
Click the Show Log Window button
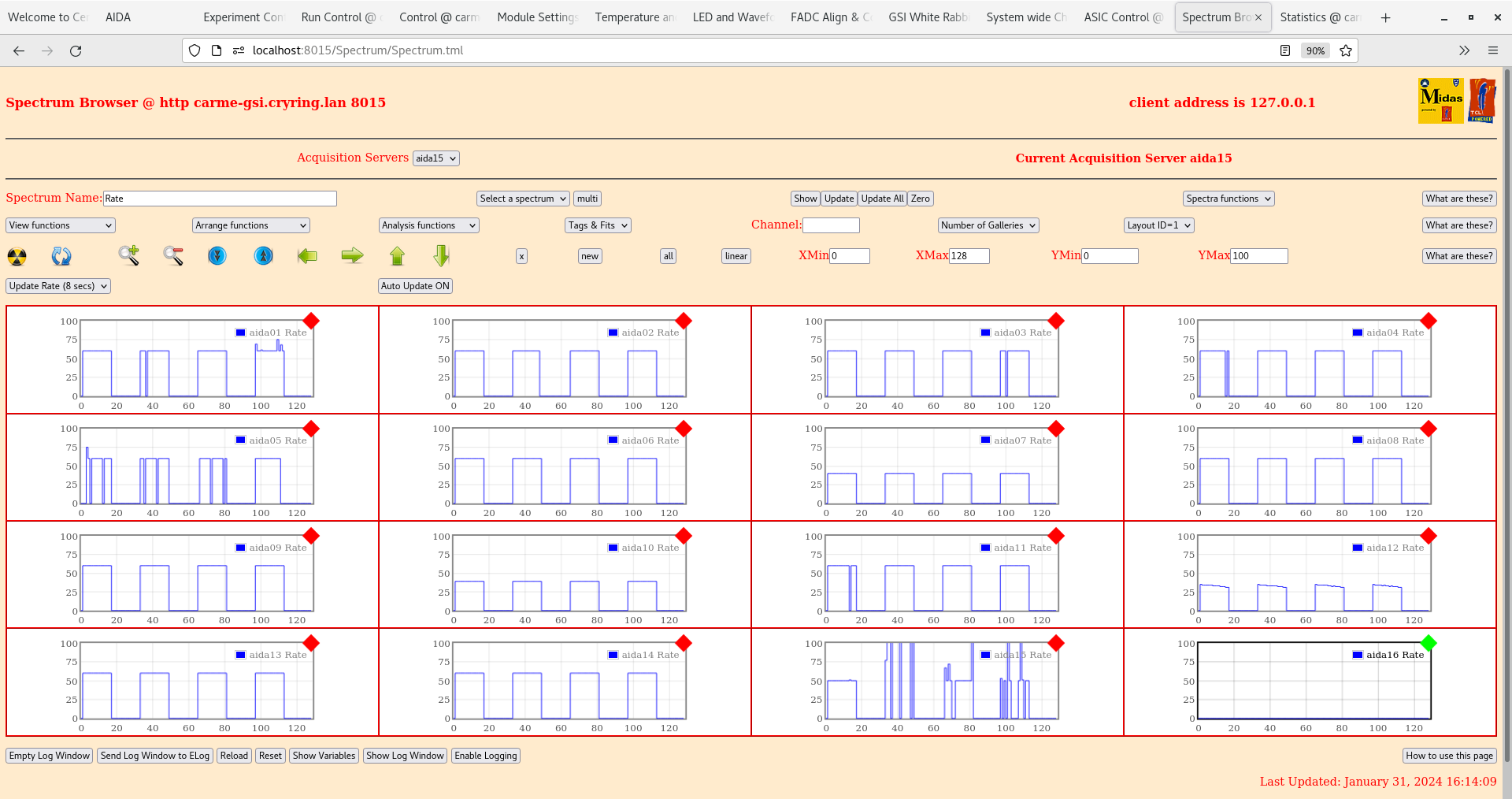coord(405,756)
